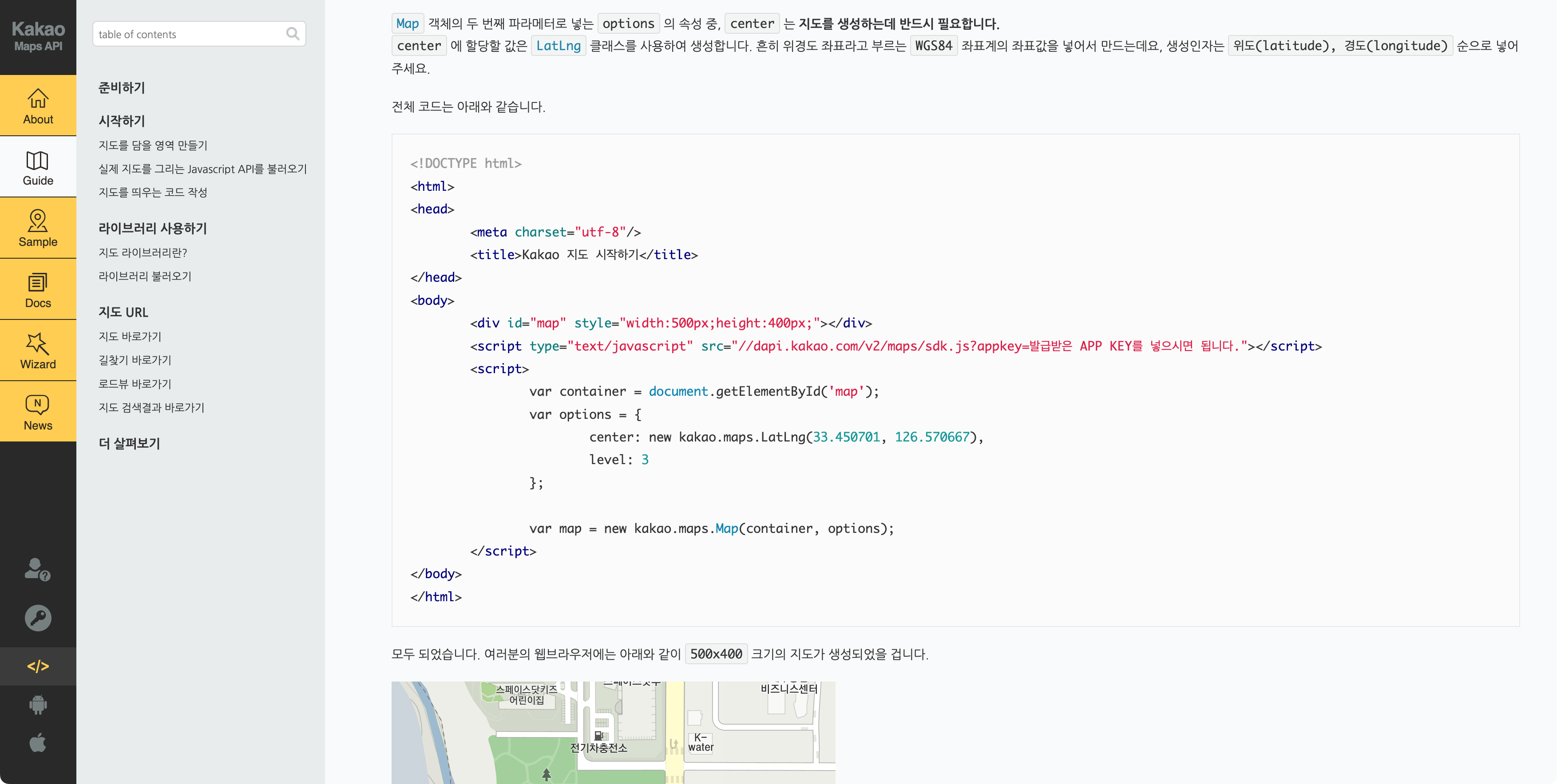The height and width of the screenshot is (784, 1557).
Task: Click search magnifier in table of contents
Action: (x=293, y=34)
